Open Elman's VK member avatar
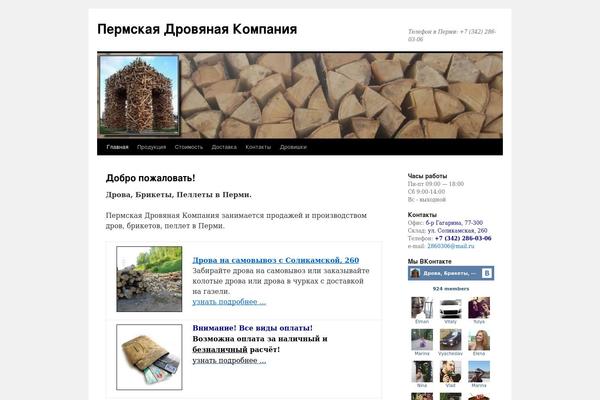Screen dimensions: 600x400 tap(422, 308)
